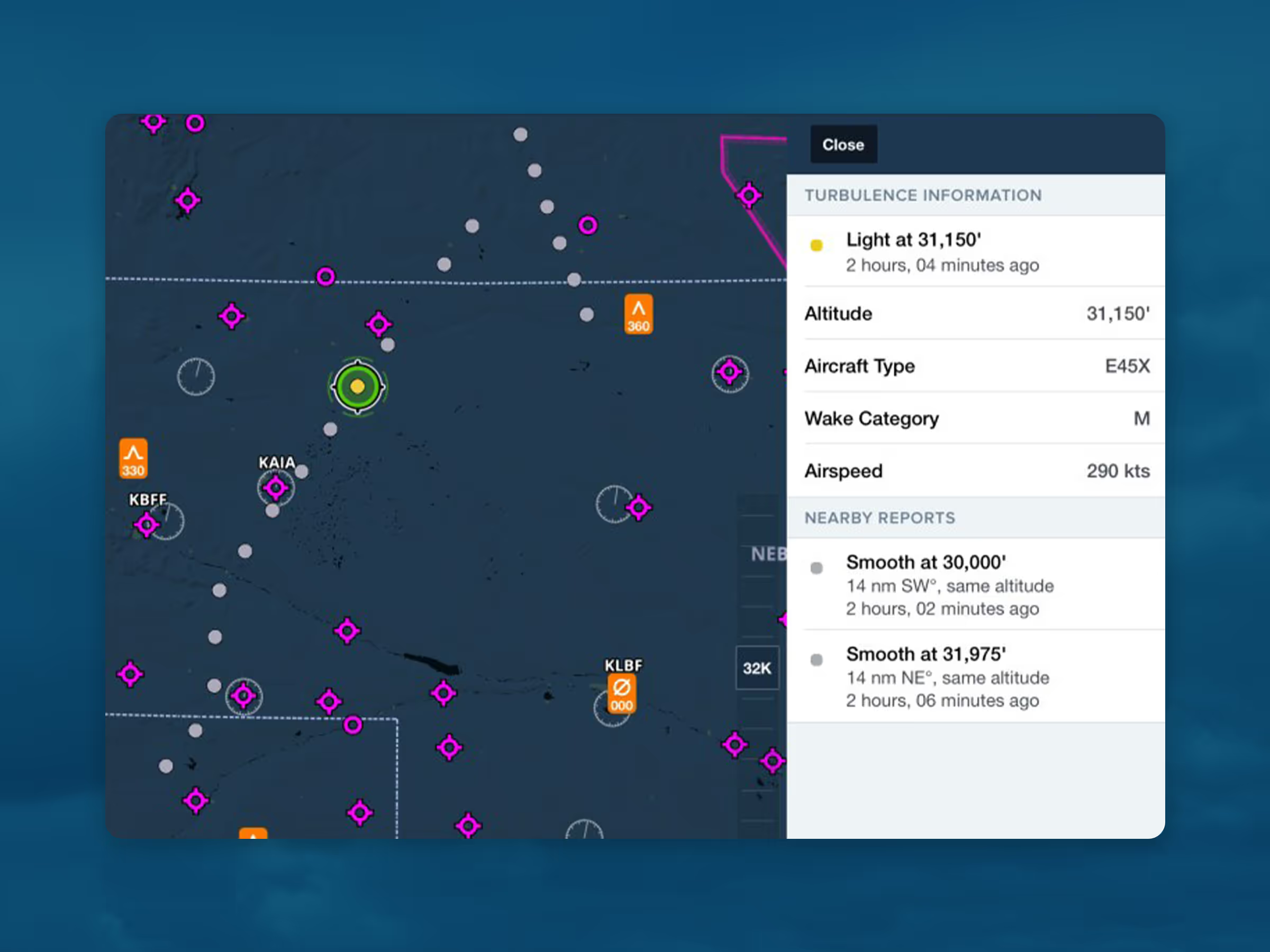This screenshot has width=1270, height=952.
Task: Click the Aircraft Type E45X row
Action: tap(976, 366)
